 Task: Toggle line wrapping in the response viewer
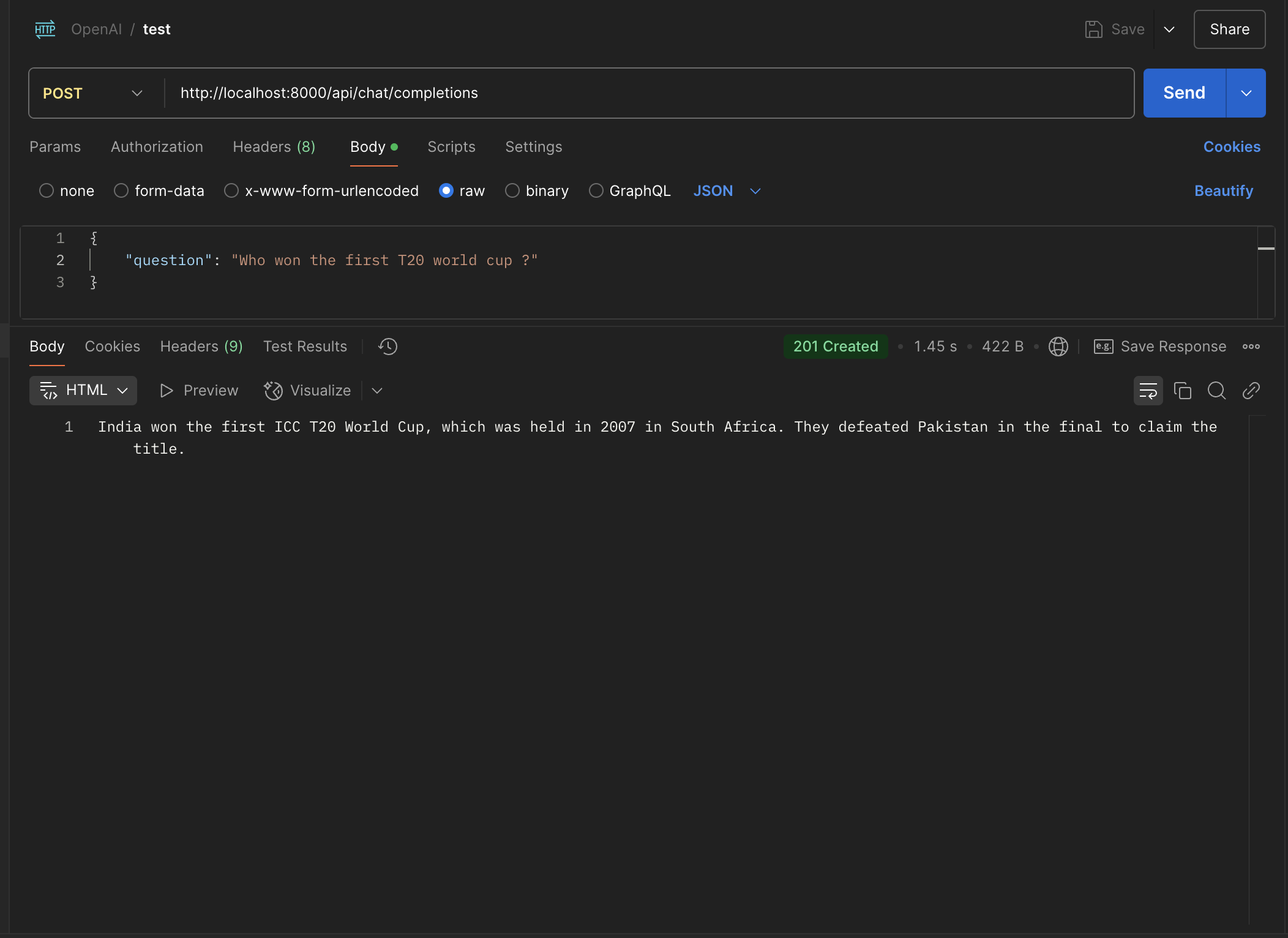tap(1148, 391)
